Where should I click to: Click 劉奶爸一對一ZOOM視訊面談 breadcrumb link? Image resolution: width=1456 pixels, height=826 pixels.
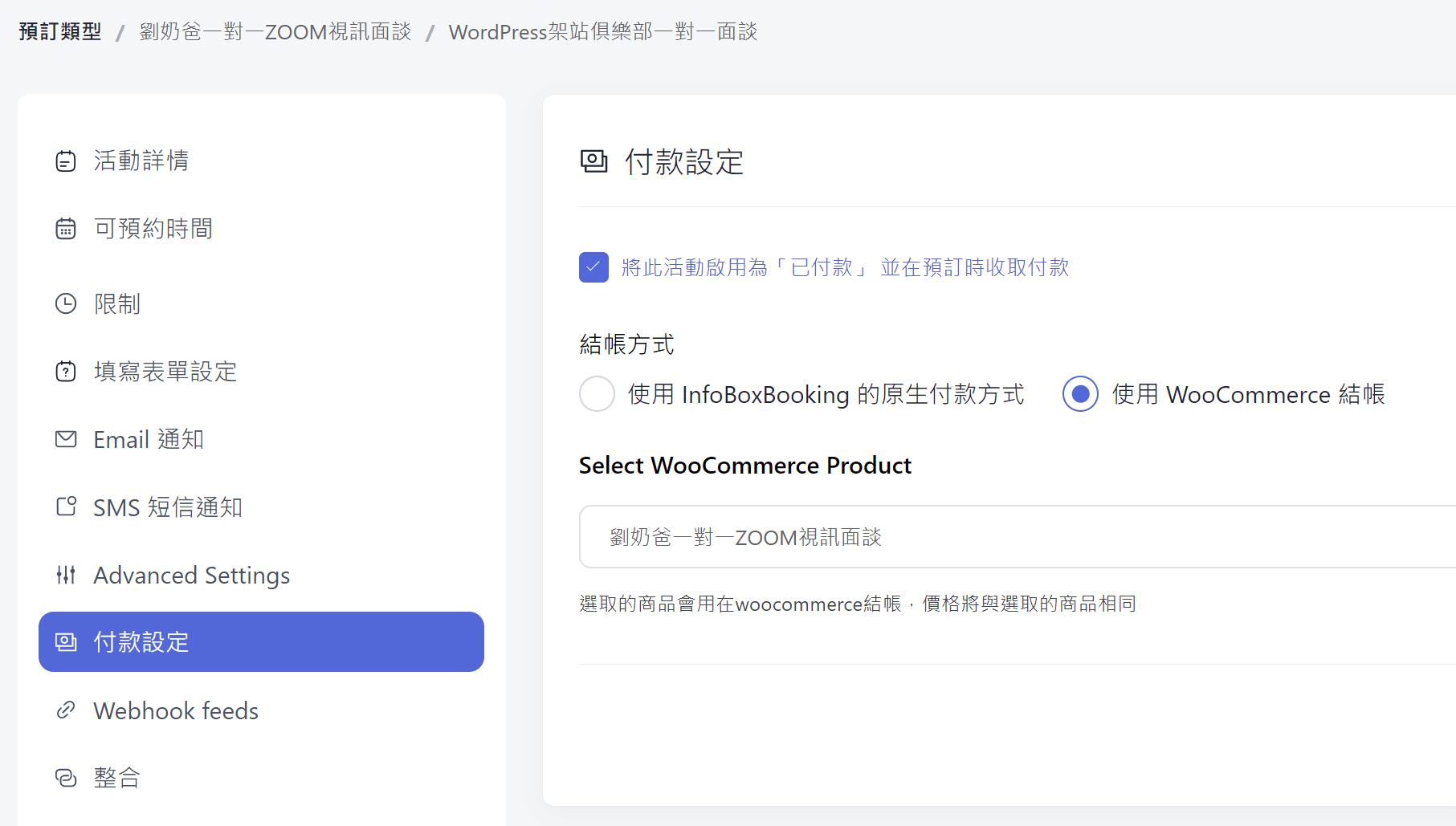tap(275, 31)
